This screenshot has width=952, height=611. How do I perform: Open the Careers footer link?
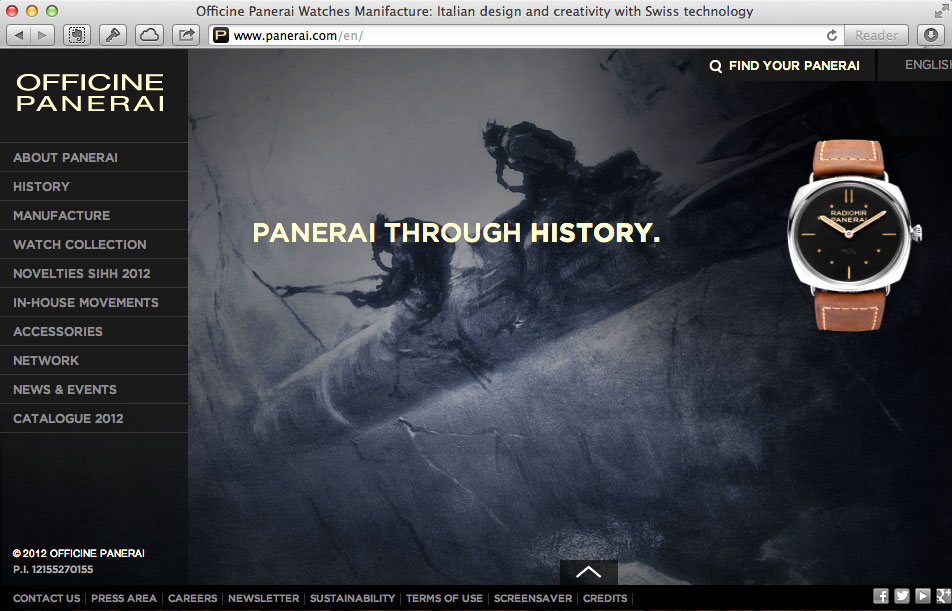click(192, 598)
